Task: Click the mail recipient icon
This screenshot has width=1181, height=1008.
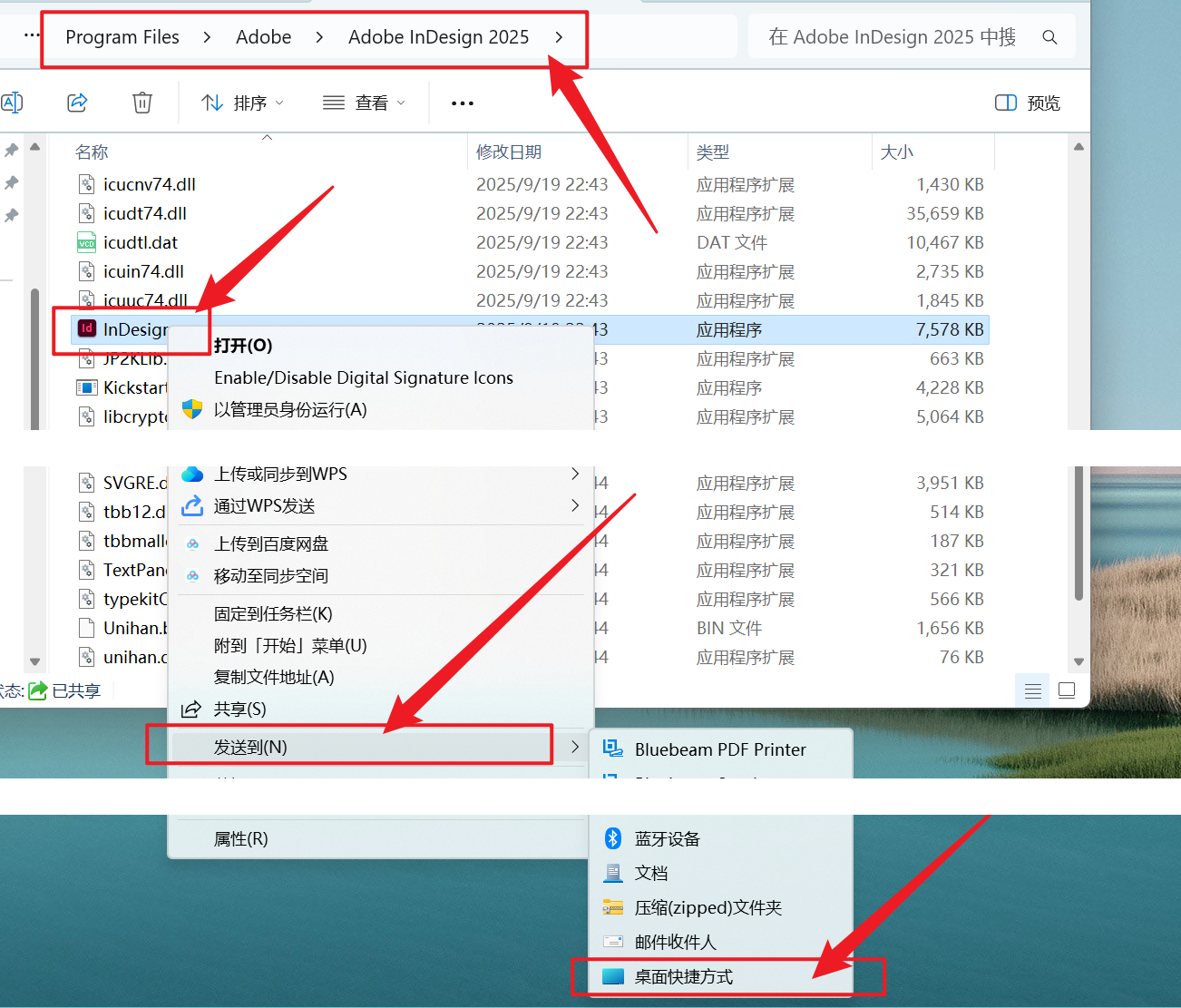Action: coord(613,942)
